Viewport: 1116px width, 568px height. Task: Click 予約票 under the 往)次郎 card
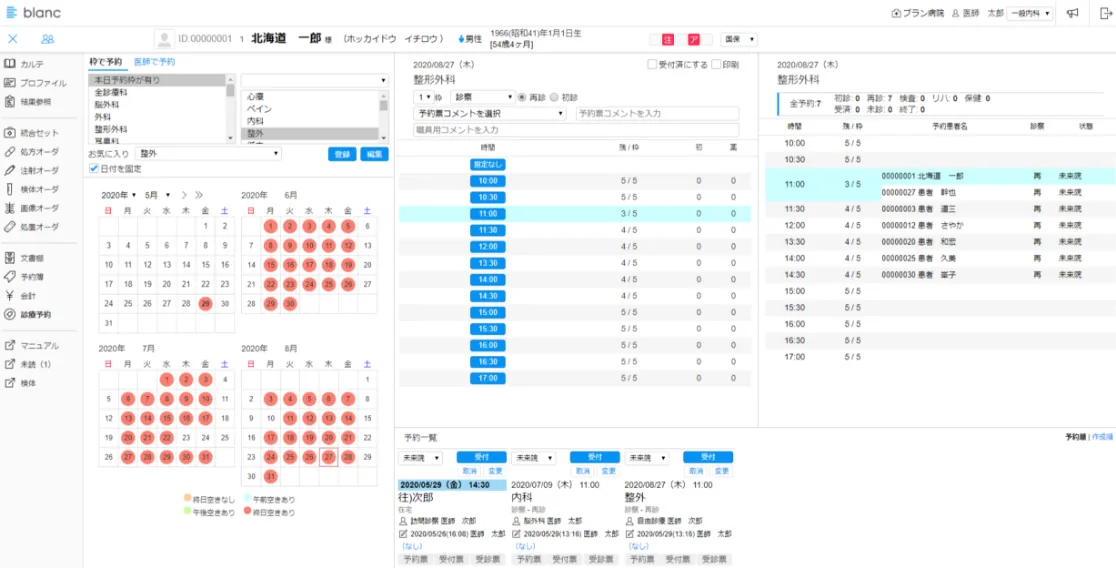[x=415, y=560]
